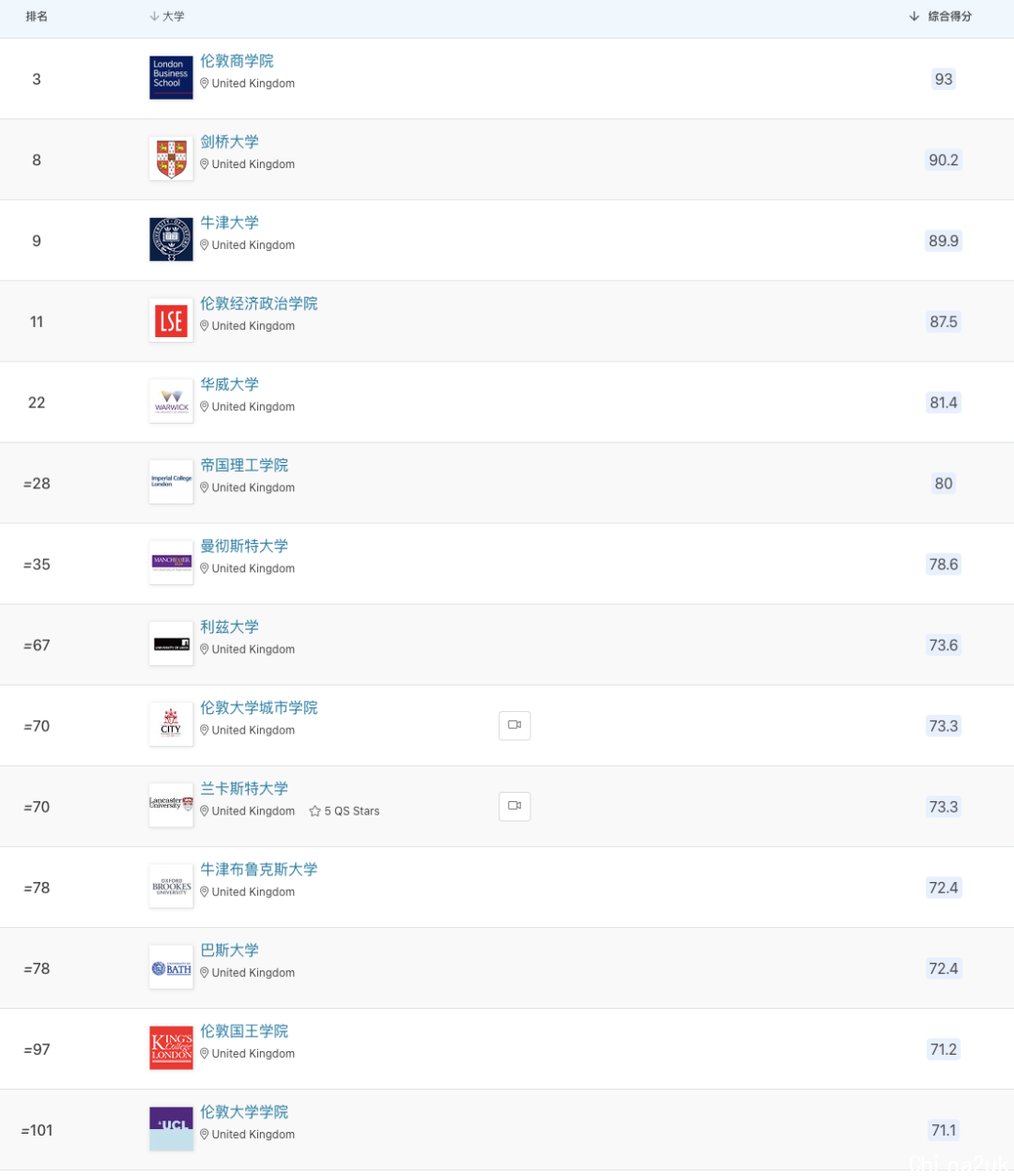
Task: Open the 牛津布鲁克斯大学 link
Action: 259,869
